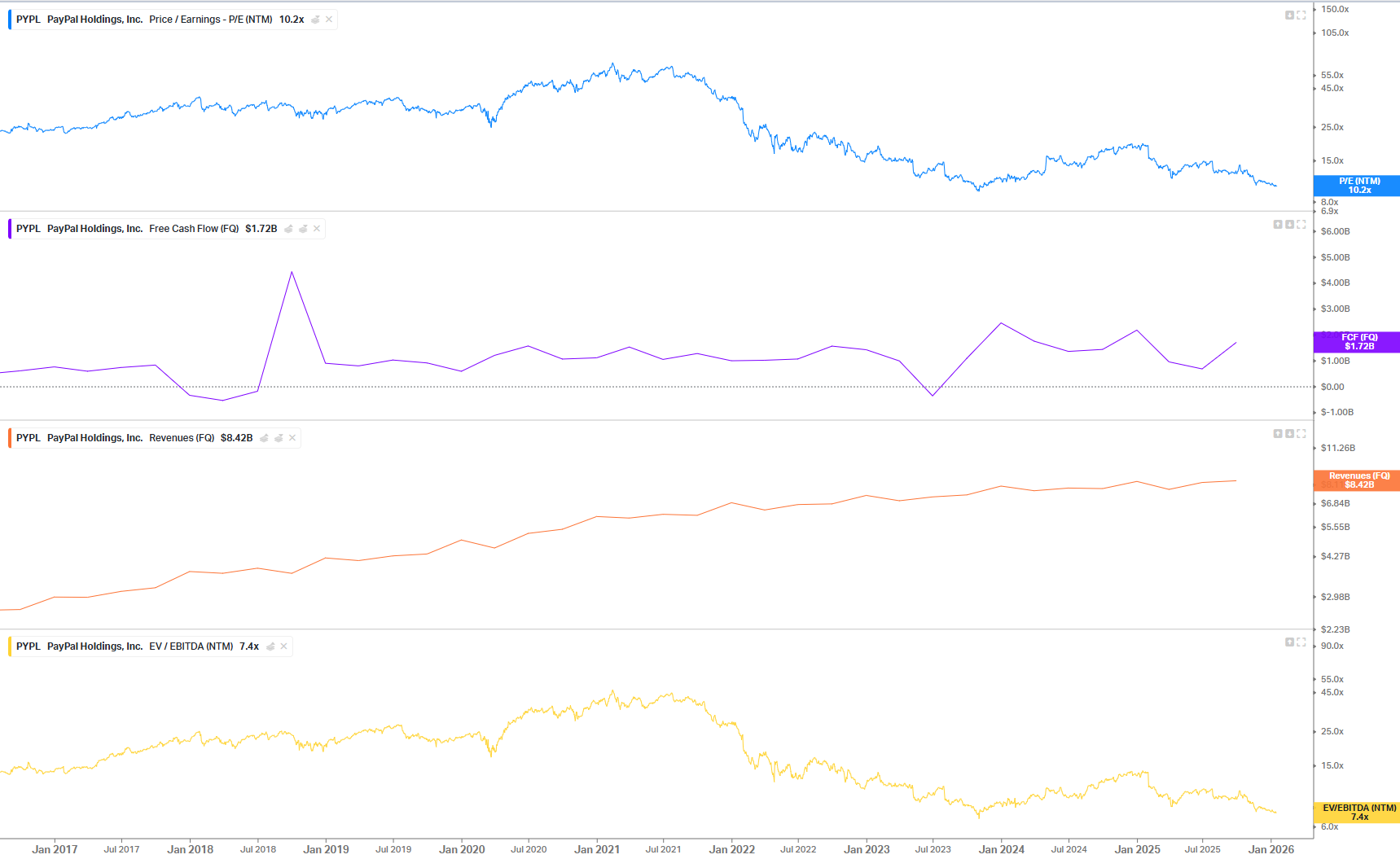
Task: Click move-down layers icon in P/E legend
Action: pos(316,20)
